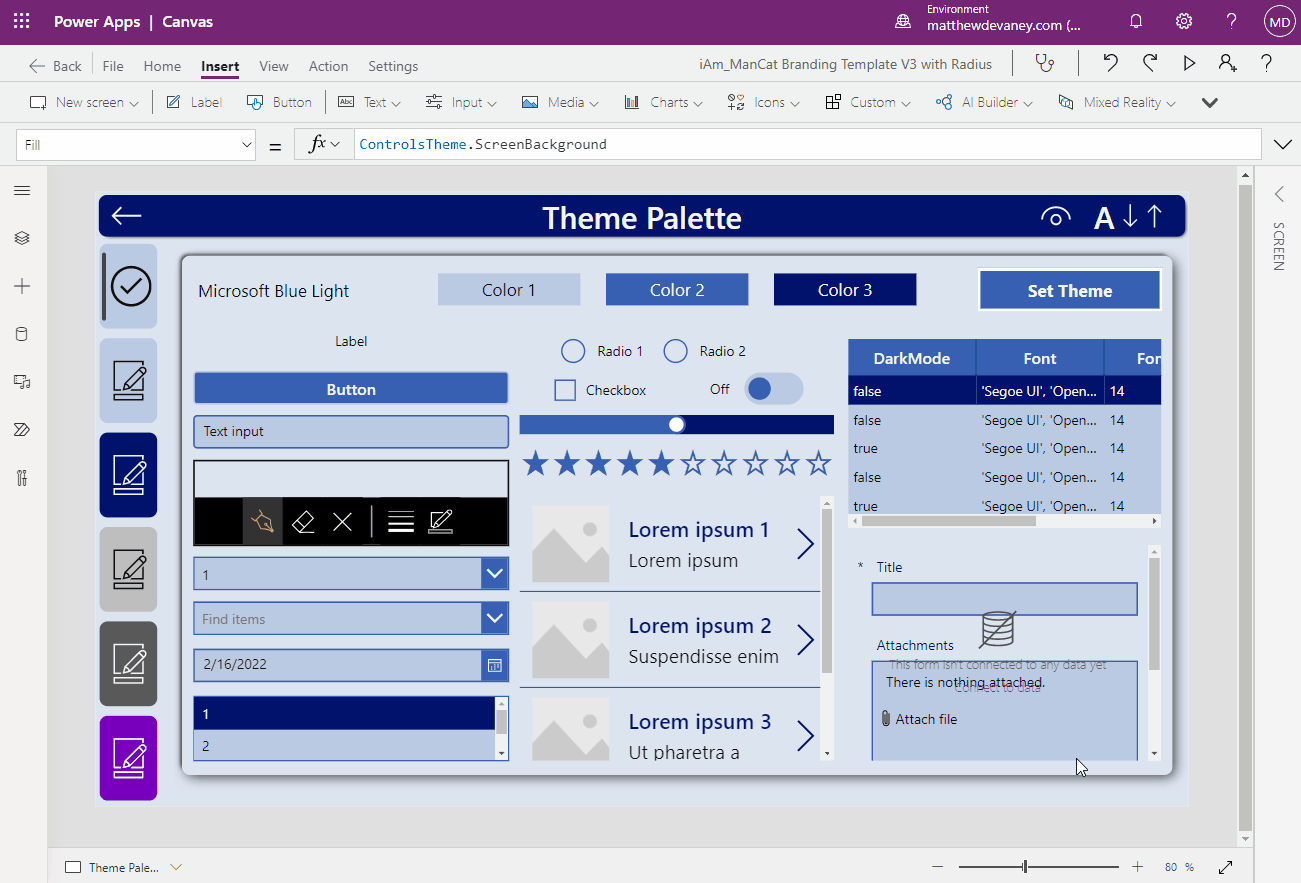Screen dimensions: 1301x883
Task: Open Power Automate from the left sidebar
Action: click(x=21, y=429)
